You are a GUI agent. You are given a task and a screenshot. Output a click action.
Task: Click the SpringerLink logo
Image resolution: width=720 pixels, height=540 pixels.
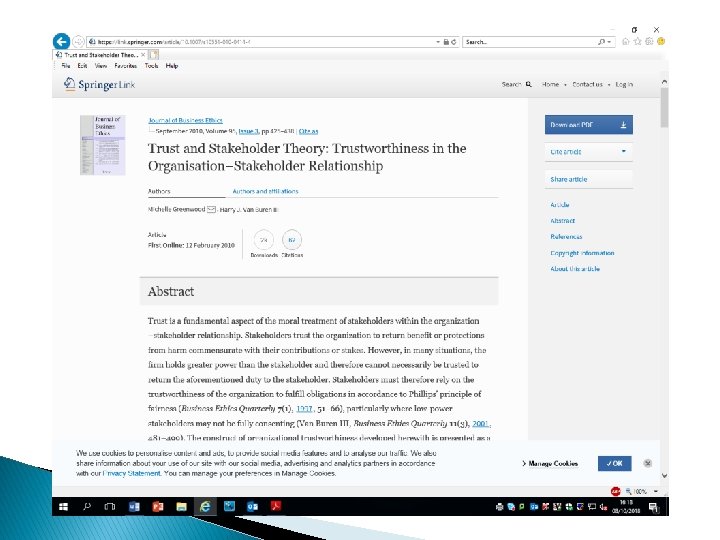point(99,84)
